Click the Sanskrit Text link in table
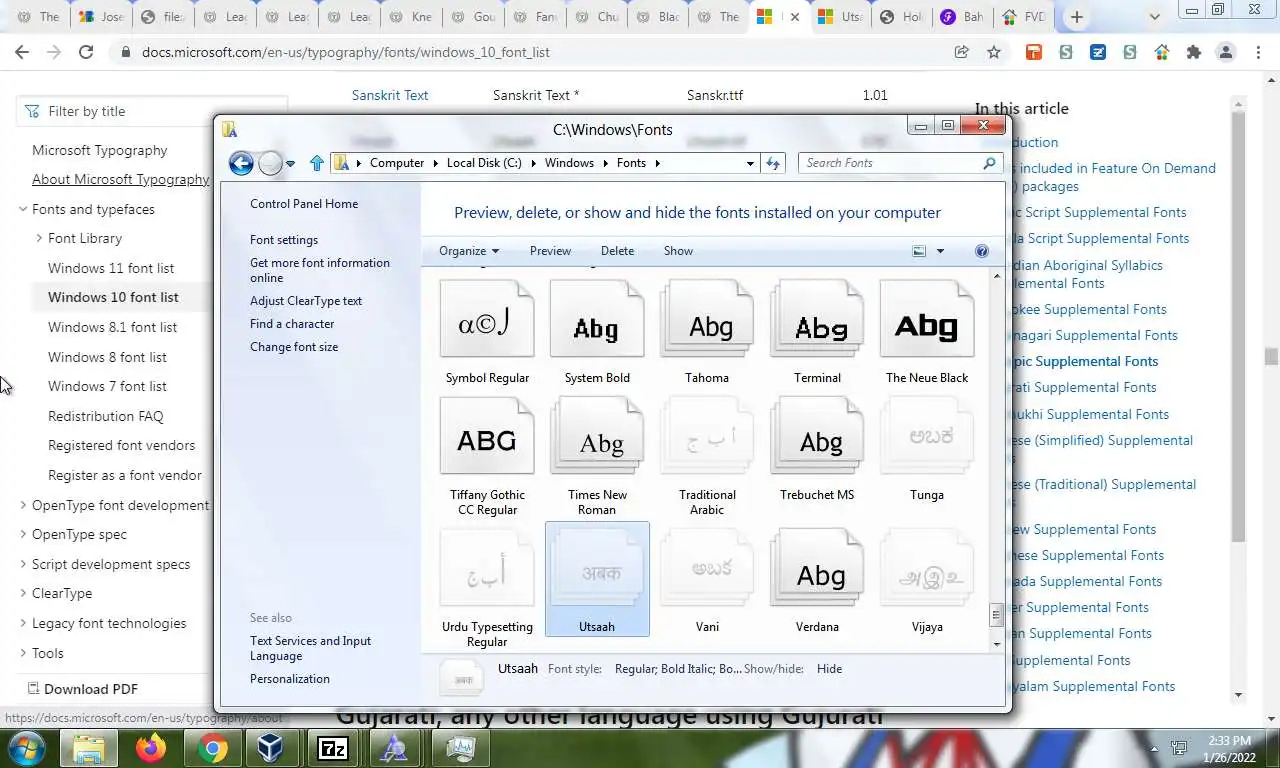This screenshot has width=1280, height=768. 390,95
